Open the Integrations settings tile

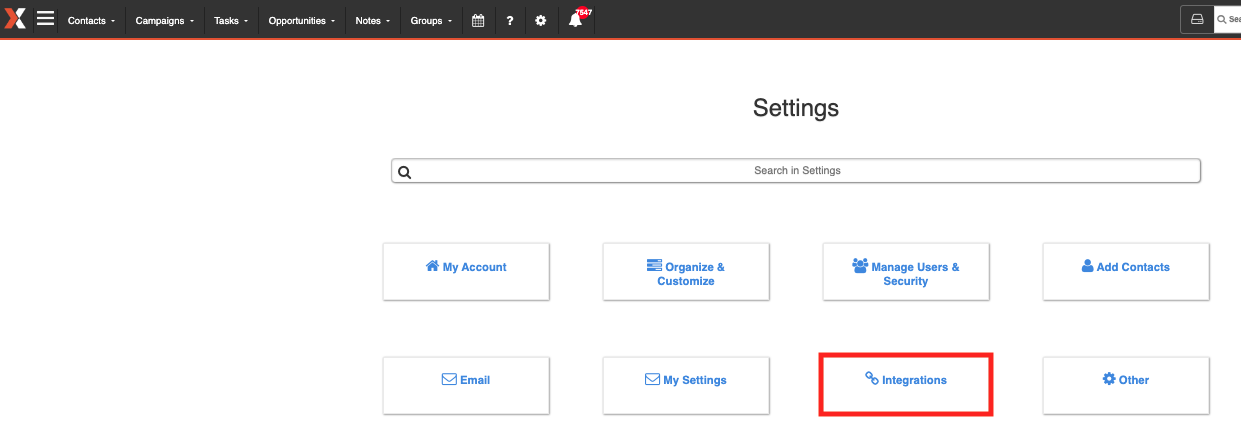tap(906, 385)
